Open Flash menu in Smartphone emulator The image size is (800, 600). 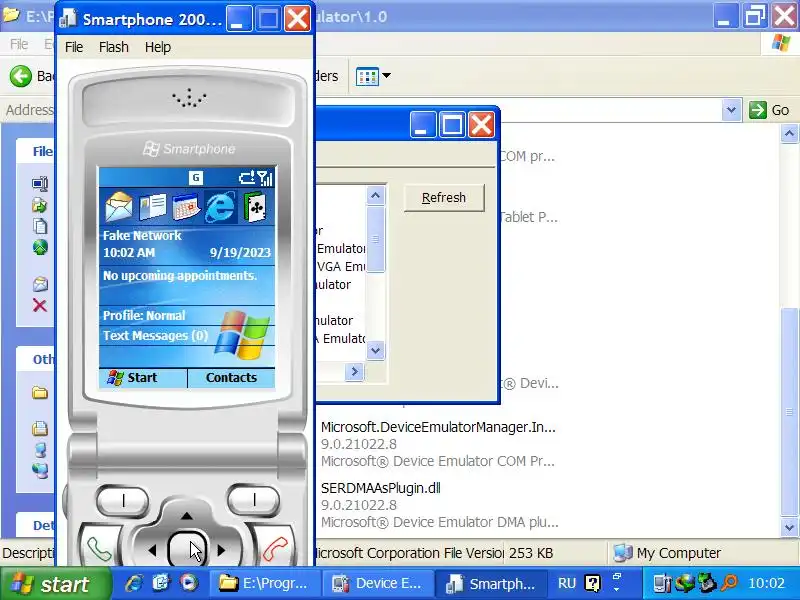coord(114,47)
